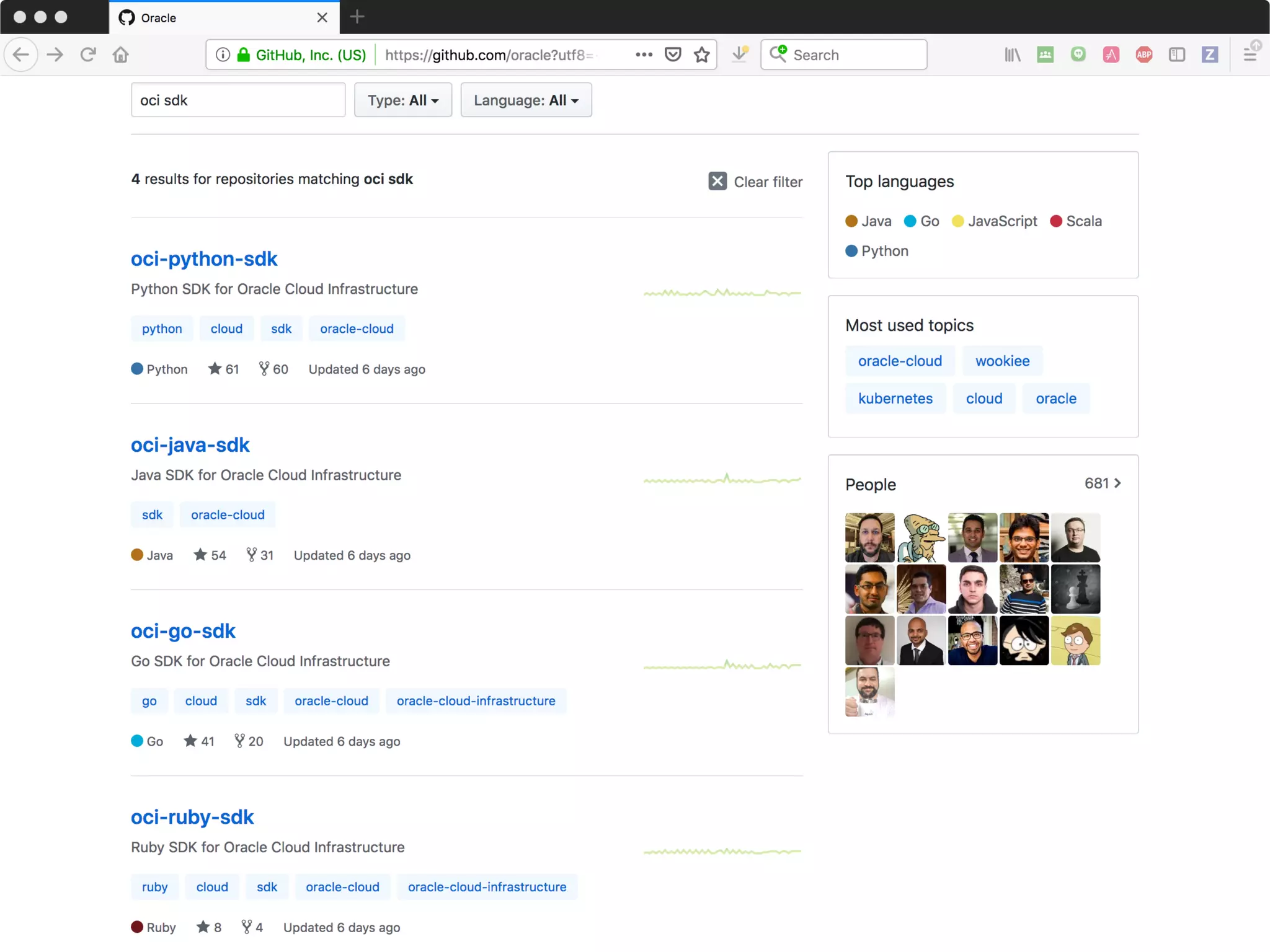This screenshot has width=1270, height=952.
Task: Go to the Firefox home icon
Action: (x=121, y=55)
